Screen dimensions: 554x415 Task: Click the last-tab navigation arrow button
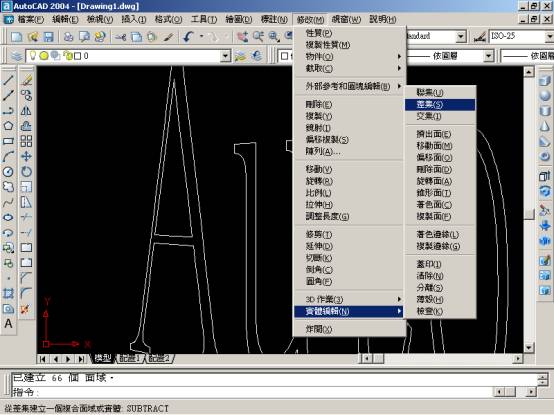[x=81, y=359]
